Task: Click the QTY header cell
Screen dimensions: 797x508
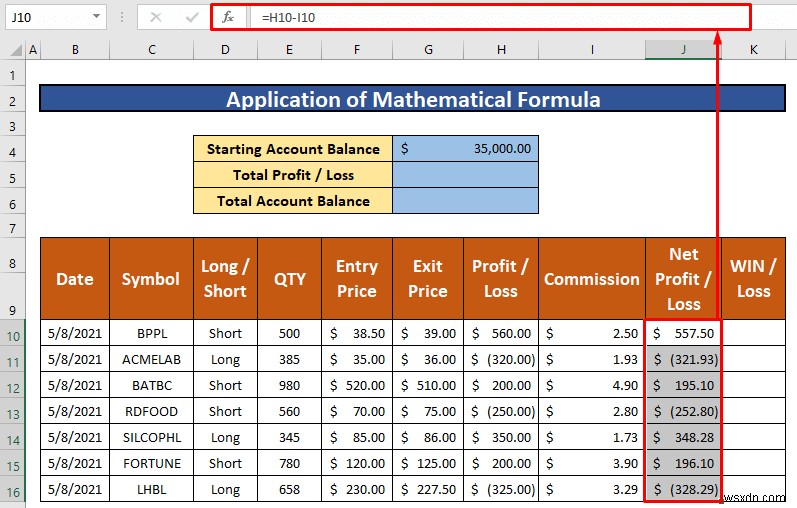Action: (x=289, y=279)
